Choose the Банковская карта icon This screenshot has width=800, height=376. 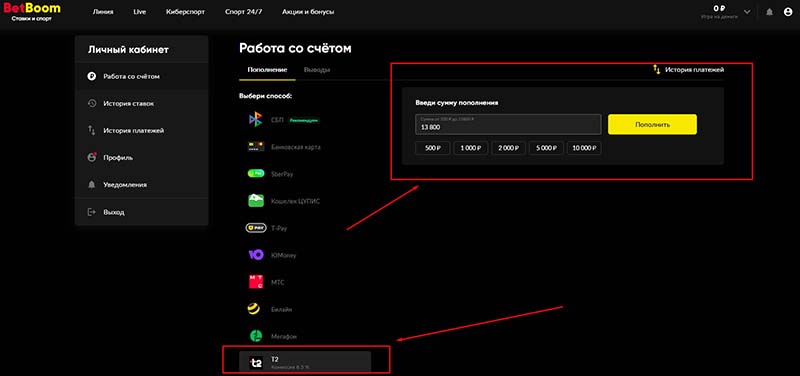pos(255,147)
